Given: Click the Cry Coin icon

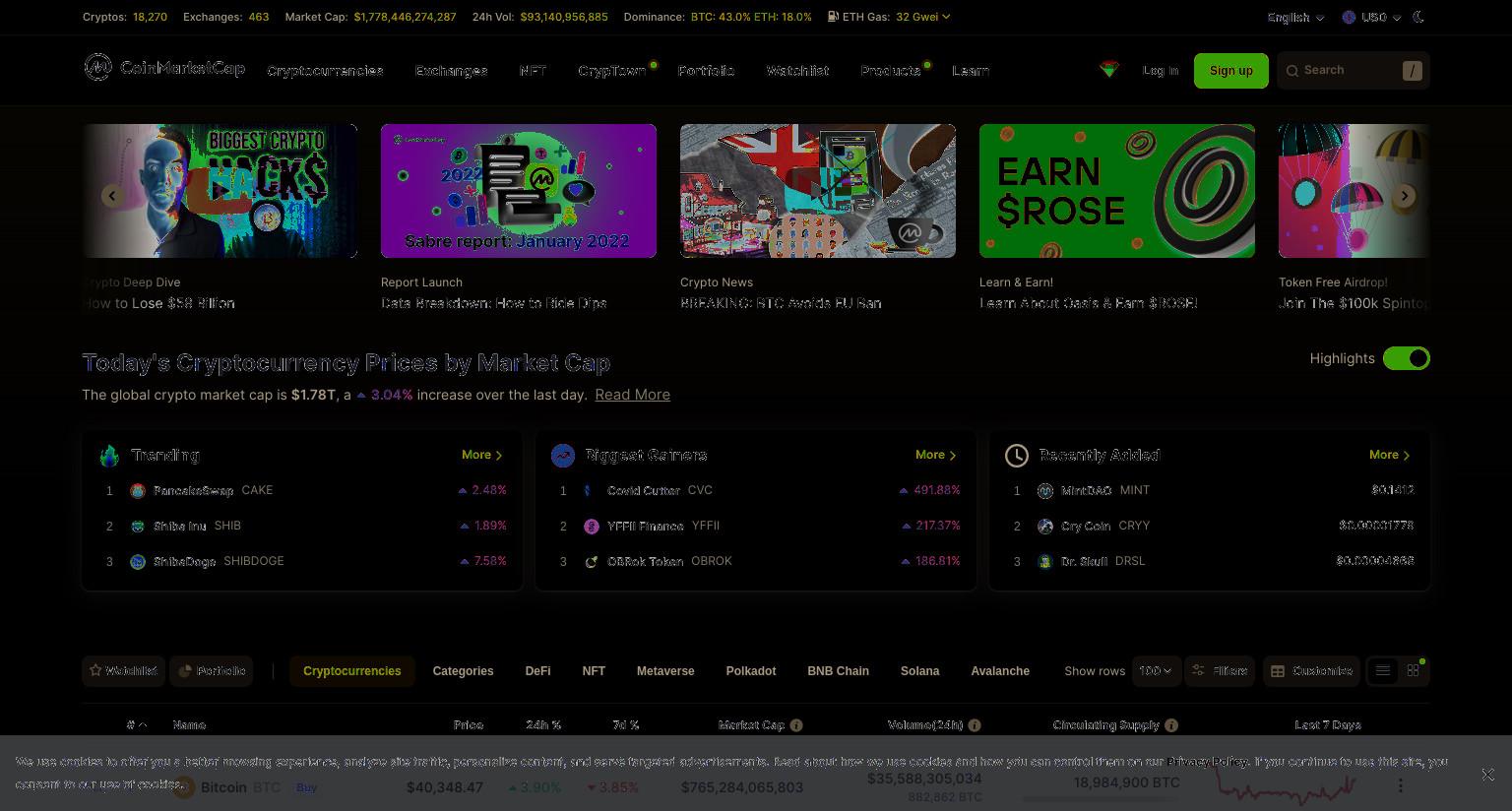Looking at the screenshot, I should coord(1045,526).
